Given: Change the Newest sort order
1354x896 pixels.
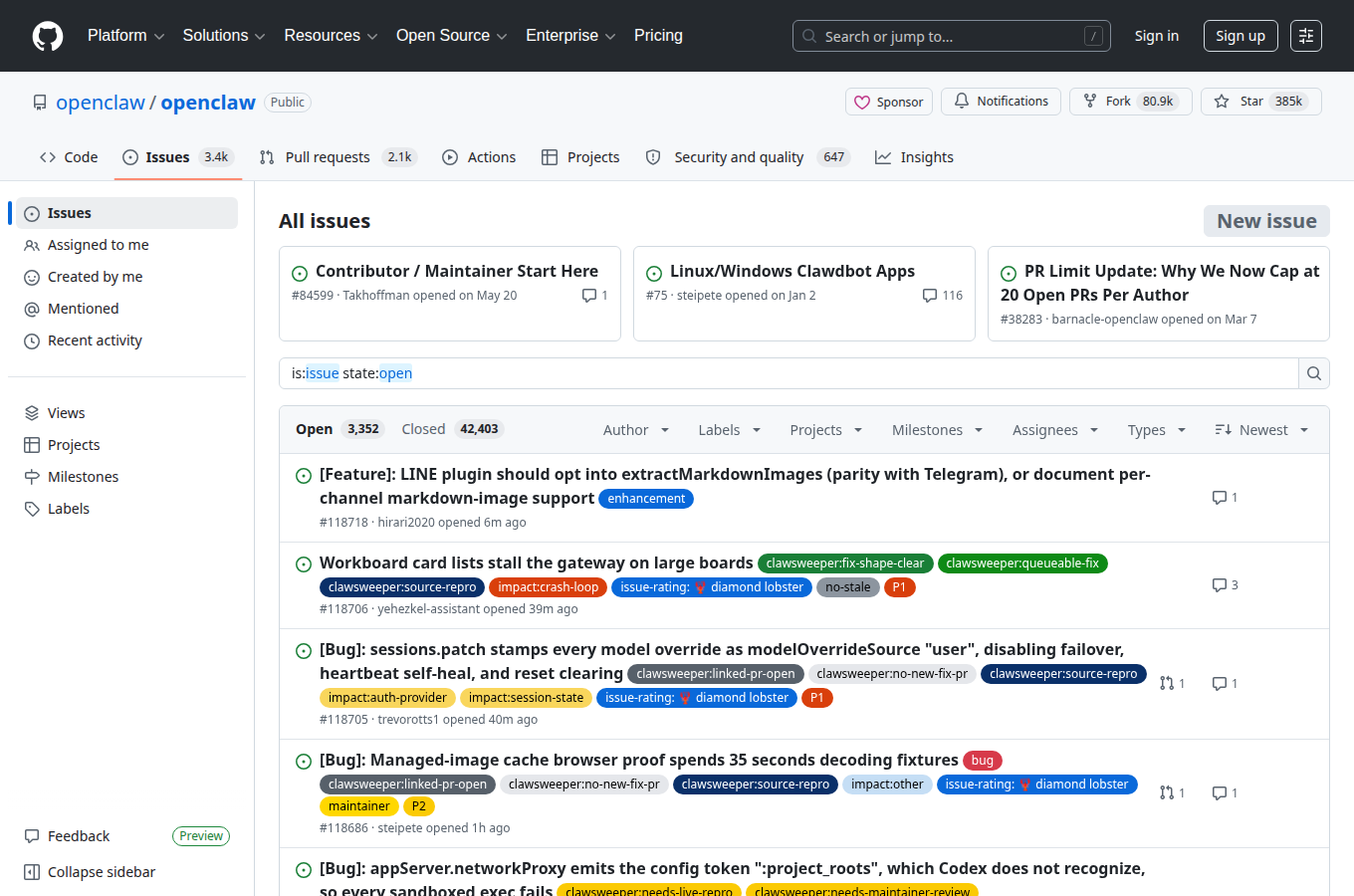Looking at the screenshot, I should [x=1261, y=430].
